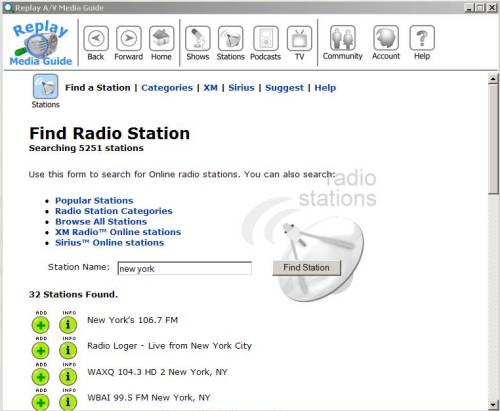Add Radio Loger station
Screen dimensions: 500x411
[41, 350]
